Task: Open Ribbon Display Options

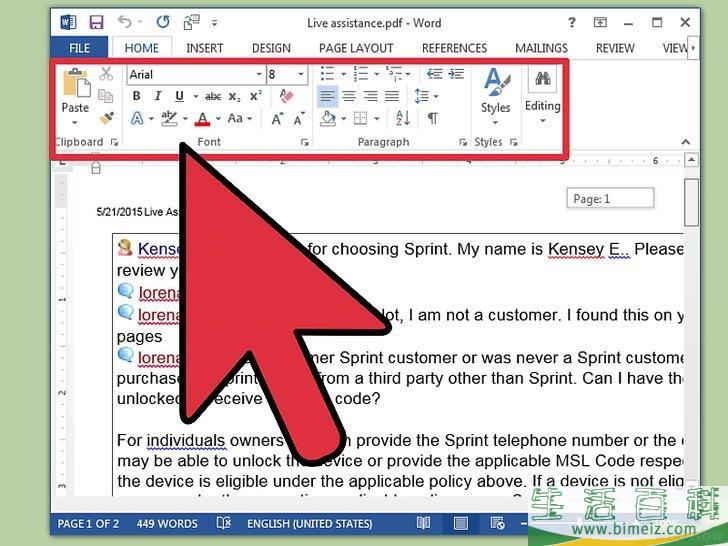Action: [x=600, y=22]
